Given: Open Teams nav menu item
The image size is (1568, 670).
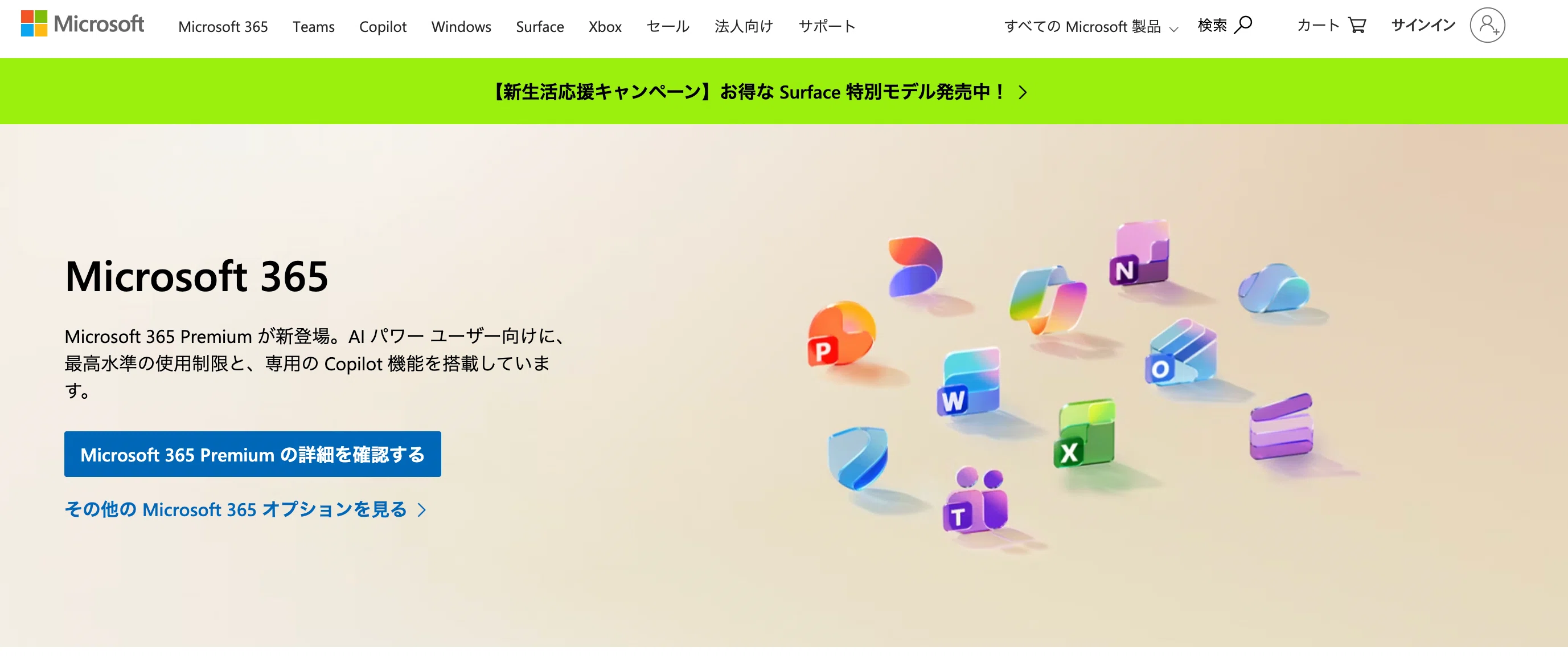Looking at the screenshot, I should coord(314,26).
